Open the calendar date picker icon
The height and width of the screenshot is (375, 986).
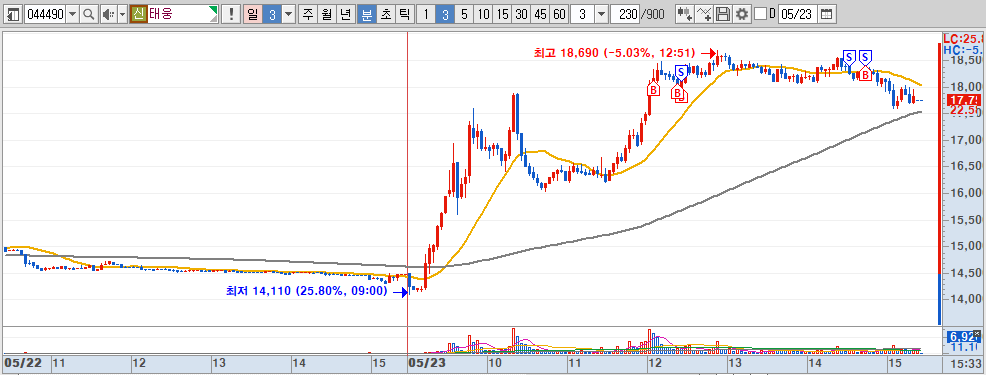(828, 14)
